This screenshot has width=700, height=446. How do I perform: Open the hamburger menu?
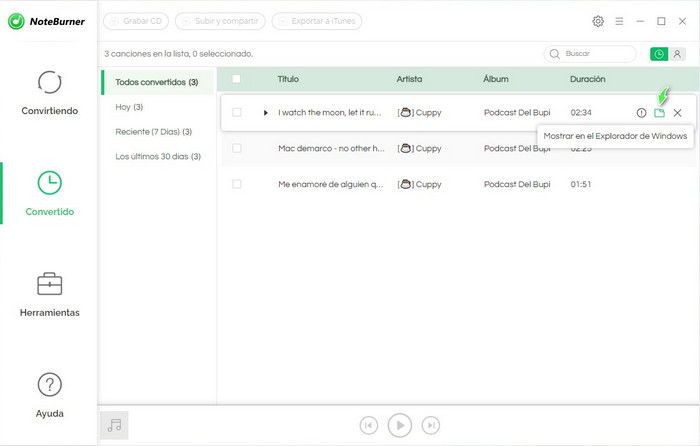619,21
